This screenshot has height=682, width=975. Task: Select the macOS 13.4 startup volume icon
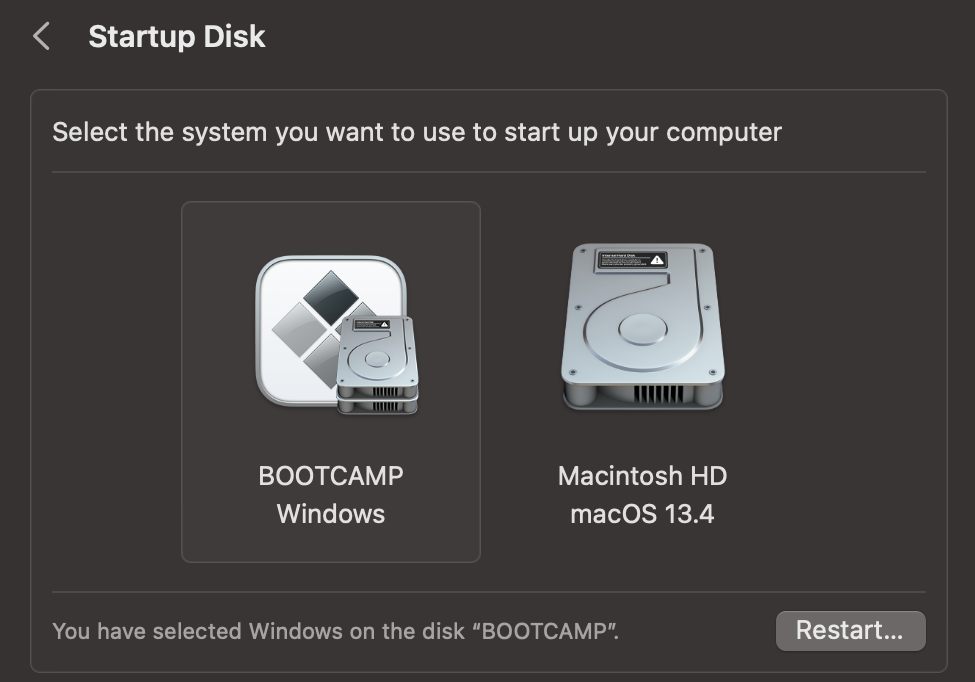642,325
